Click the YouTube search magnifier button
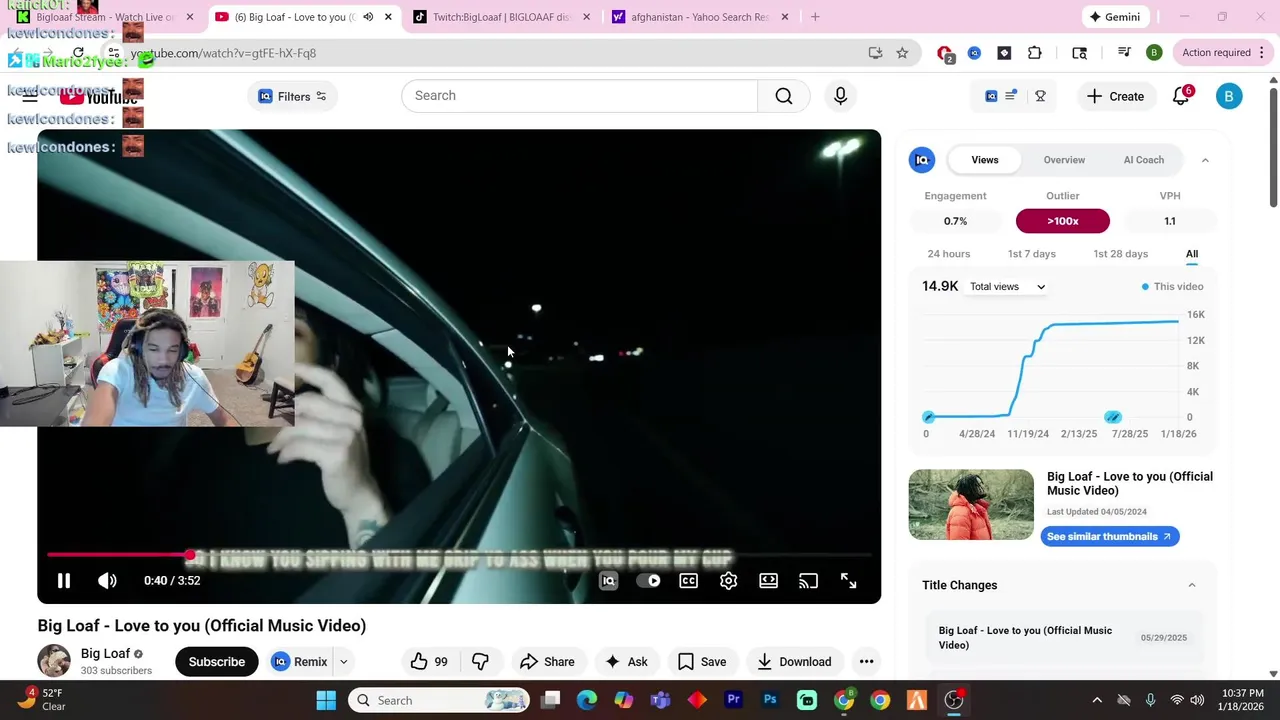The image size is (1280, 720). click(x=784, y=96)
